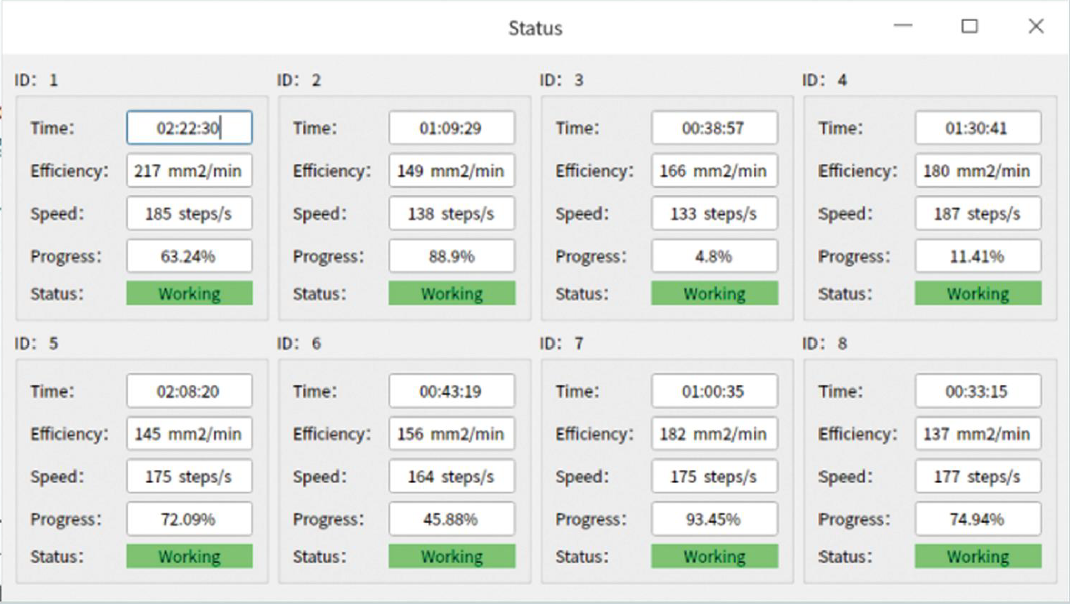Click the Time field showing 00:38:57
1070x604 pixels.
(714, 128)
